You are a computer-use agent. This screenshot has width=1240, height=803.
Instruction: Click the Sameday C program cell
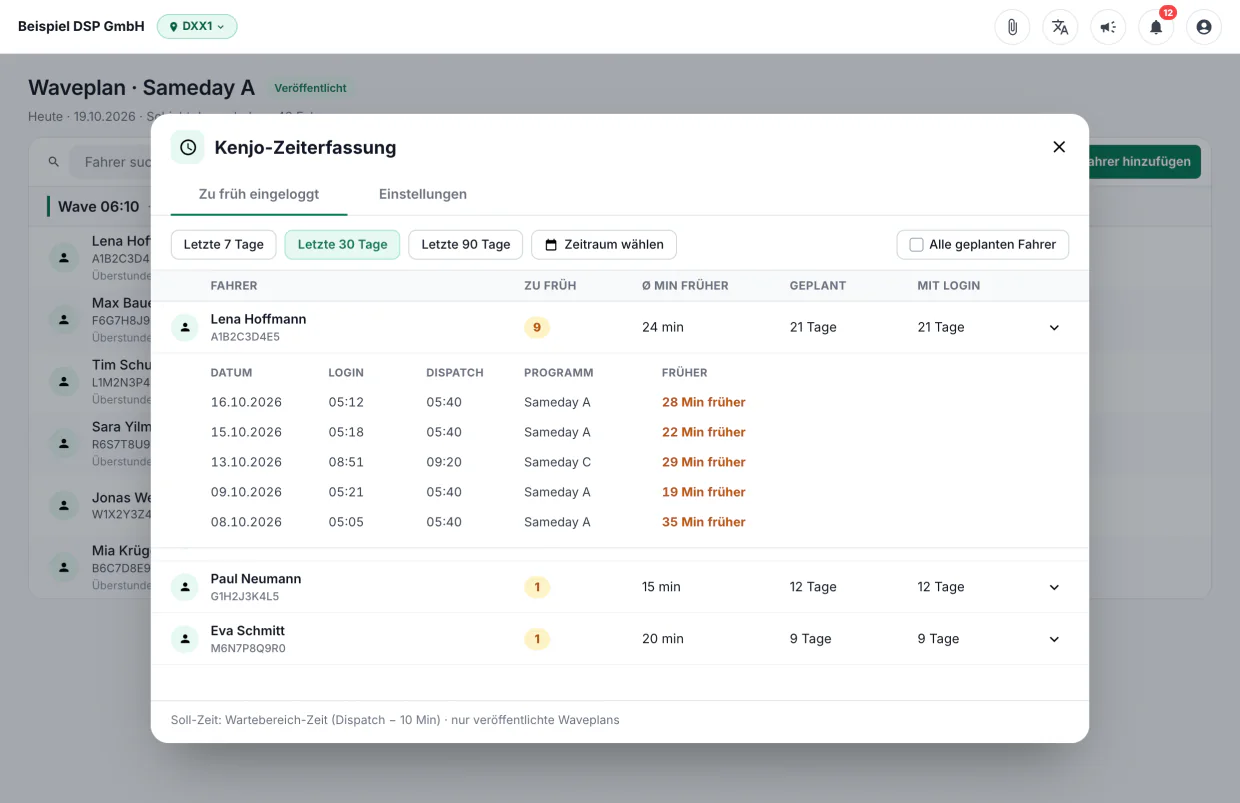(x=558, y=462)
